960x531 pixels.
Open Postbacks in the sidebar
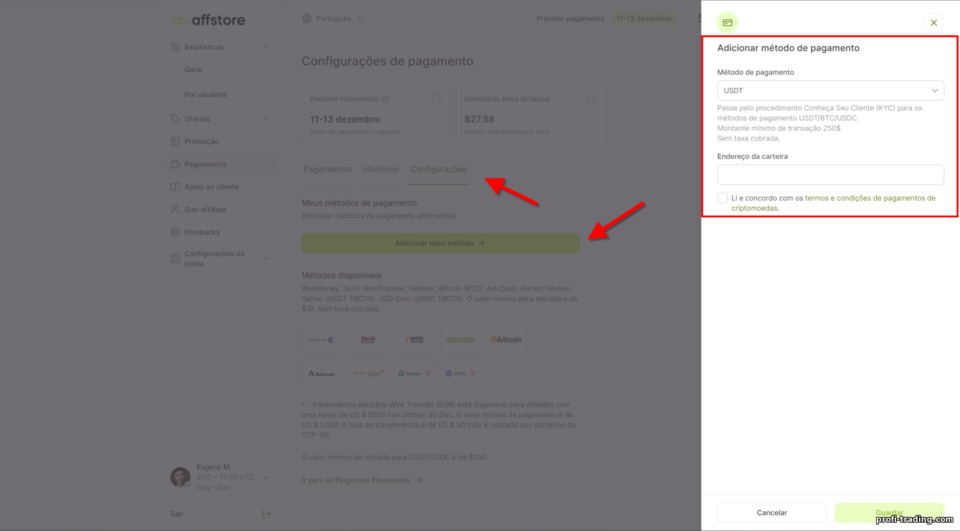202,232
